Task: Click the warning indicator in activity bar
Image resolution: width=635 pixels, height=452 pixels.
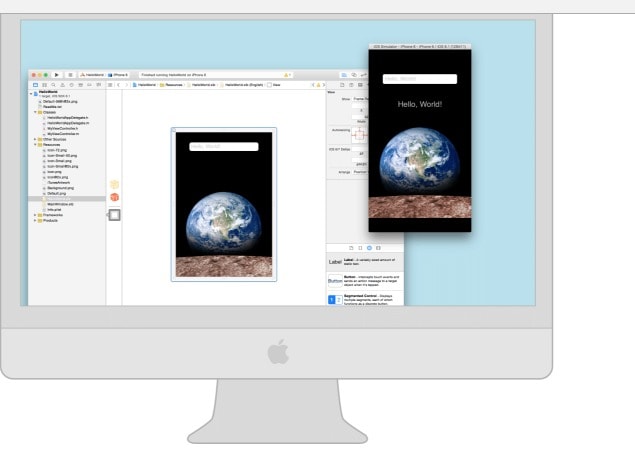Action: [287, 75]
